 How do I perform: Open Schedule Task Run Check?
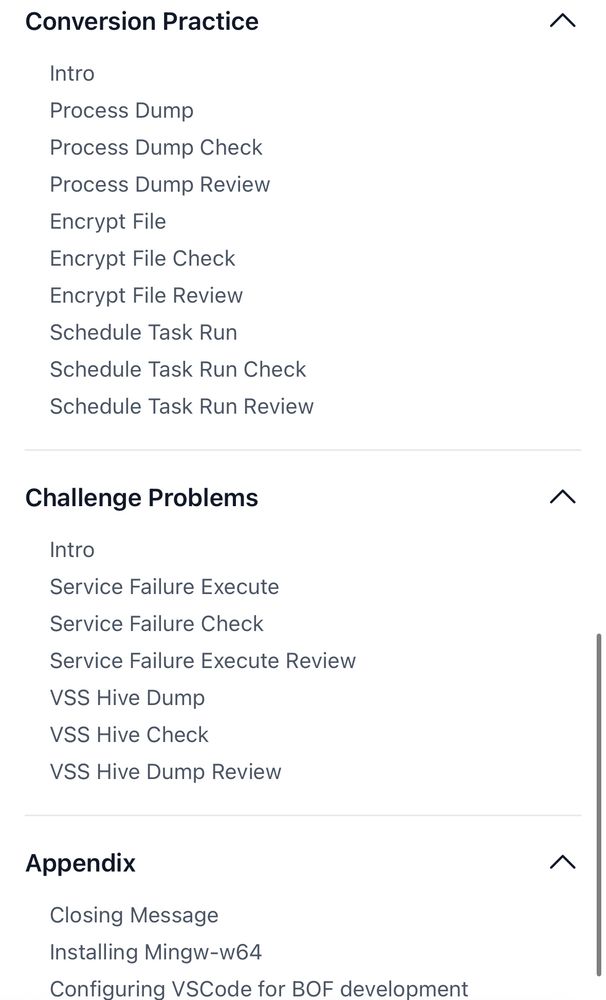pyautogui.click(x=177, y=369)
